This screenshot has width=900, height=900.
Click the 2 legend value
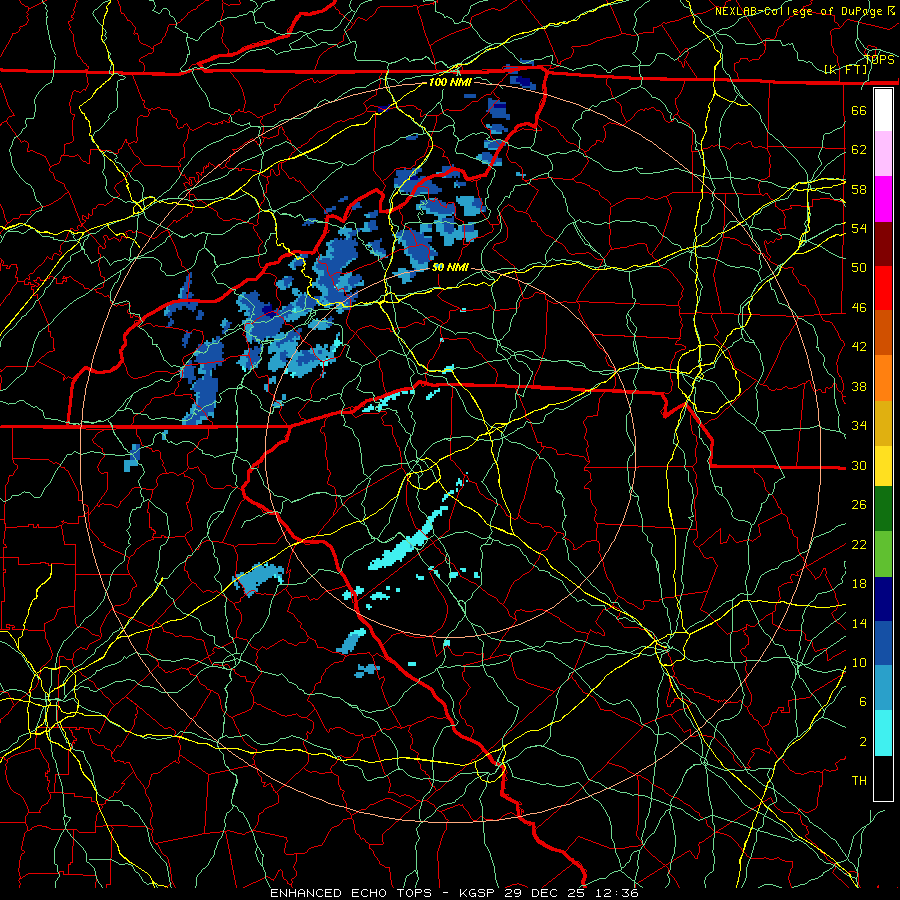point(862,742)
